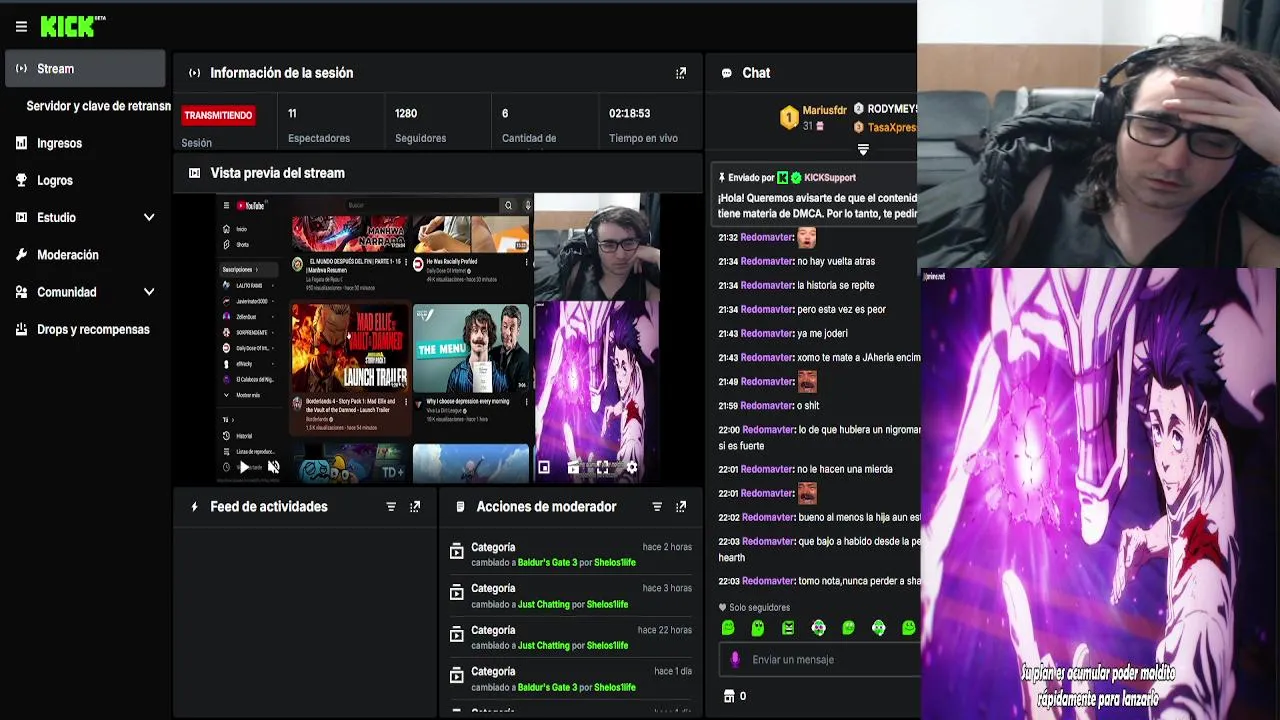
Task: Toggle the Solo seguidores heart indicator
Action: tap(723, 608)
